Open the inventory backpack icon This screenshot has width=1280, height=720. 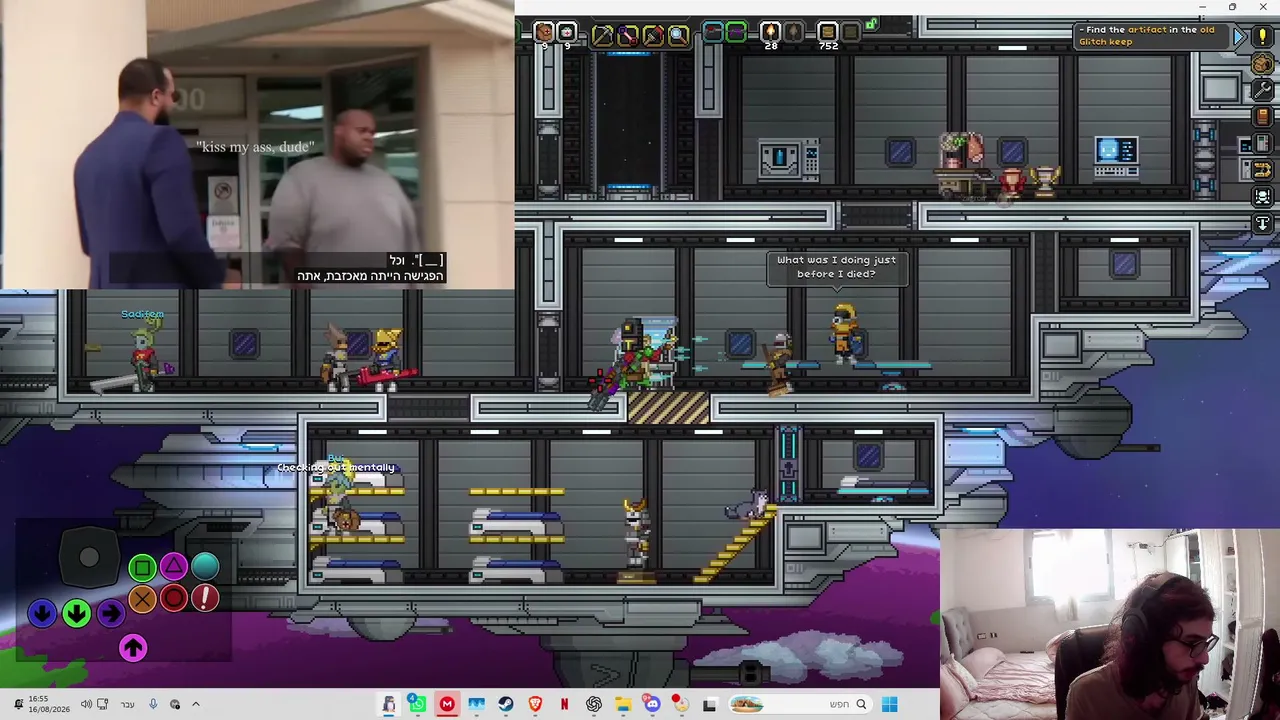pos(1262,64)
